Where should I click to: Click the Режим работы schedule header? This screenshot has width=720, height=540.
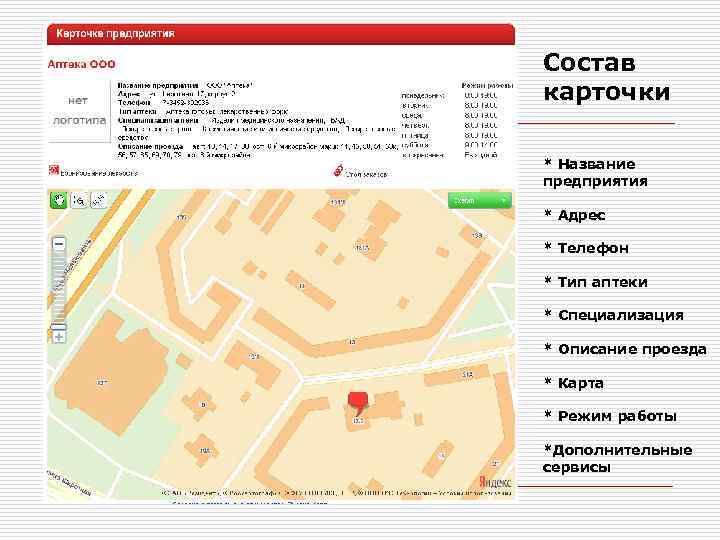click(487, 85)
